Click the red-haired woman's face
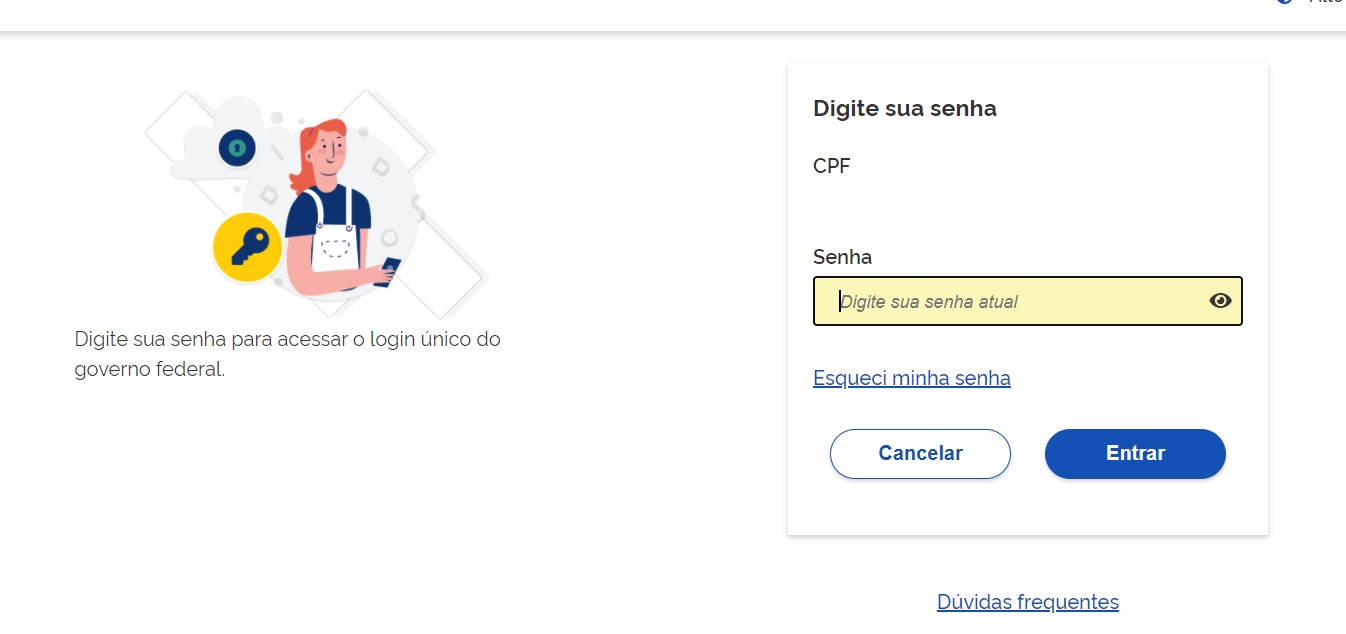This screenshot has width=1346, height=634. [329, 155]
